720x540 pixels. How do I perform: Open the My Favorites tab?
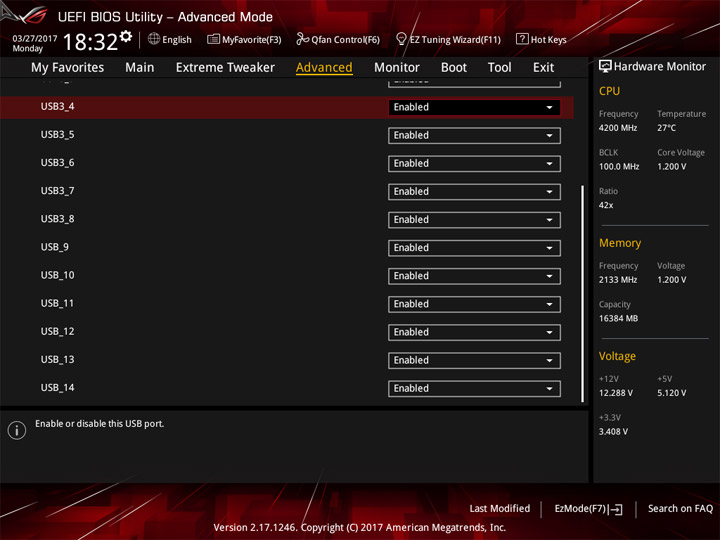(68, 68)
